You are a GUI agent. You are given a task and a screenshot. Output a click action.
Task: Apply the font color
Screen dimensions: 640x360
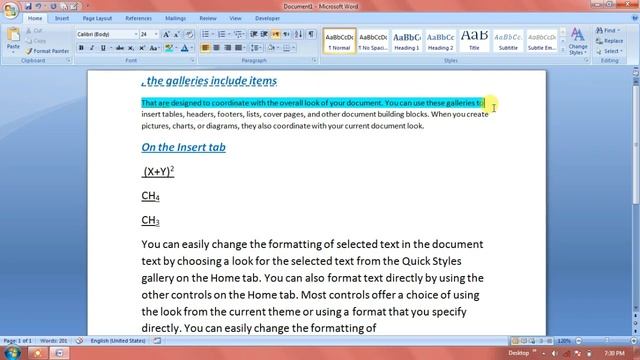(184, 48)
